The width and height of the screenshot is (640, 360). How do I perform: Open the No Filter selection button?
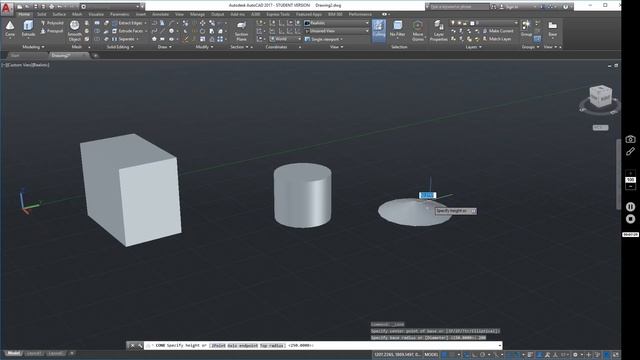[x=397, y=29]
